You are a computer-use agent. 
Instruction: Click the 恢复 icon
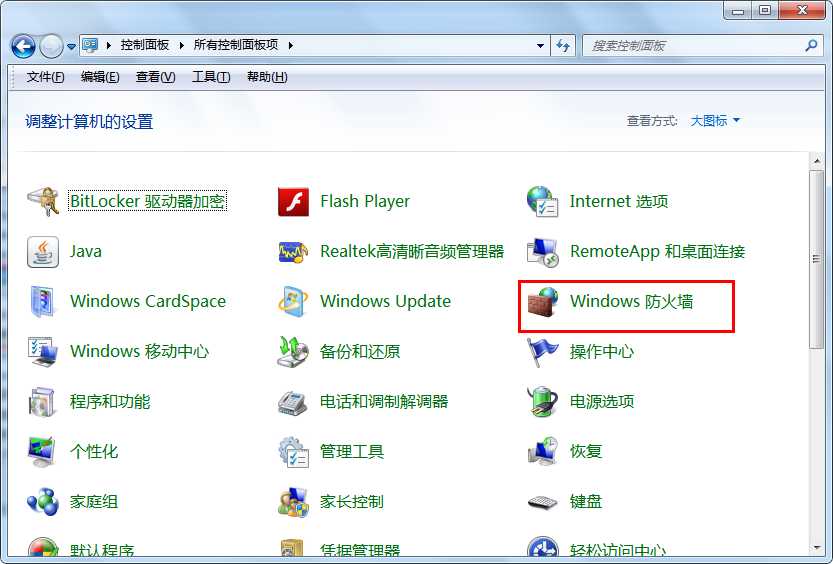click(542, 452)
